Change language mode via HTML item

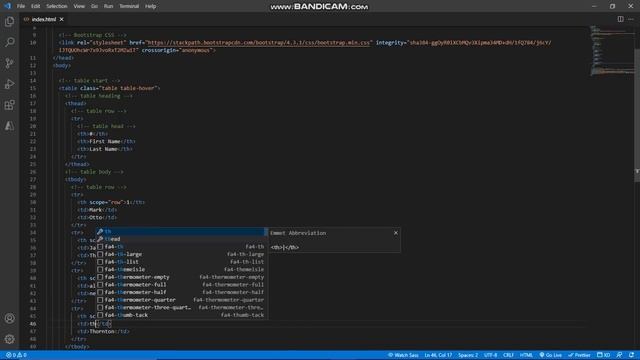pos(526,355)
